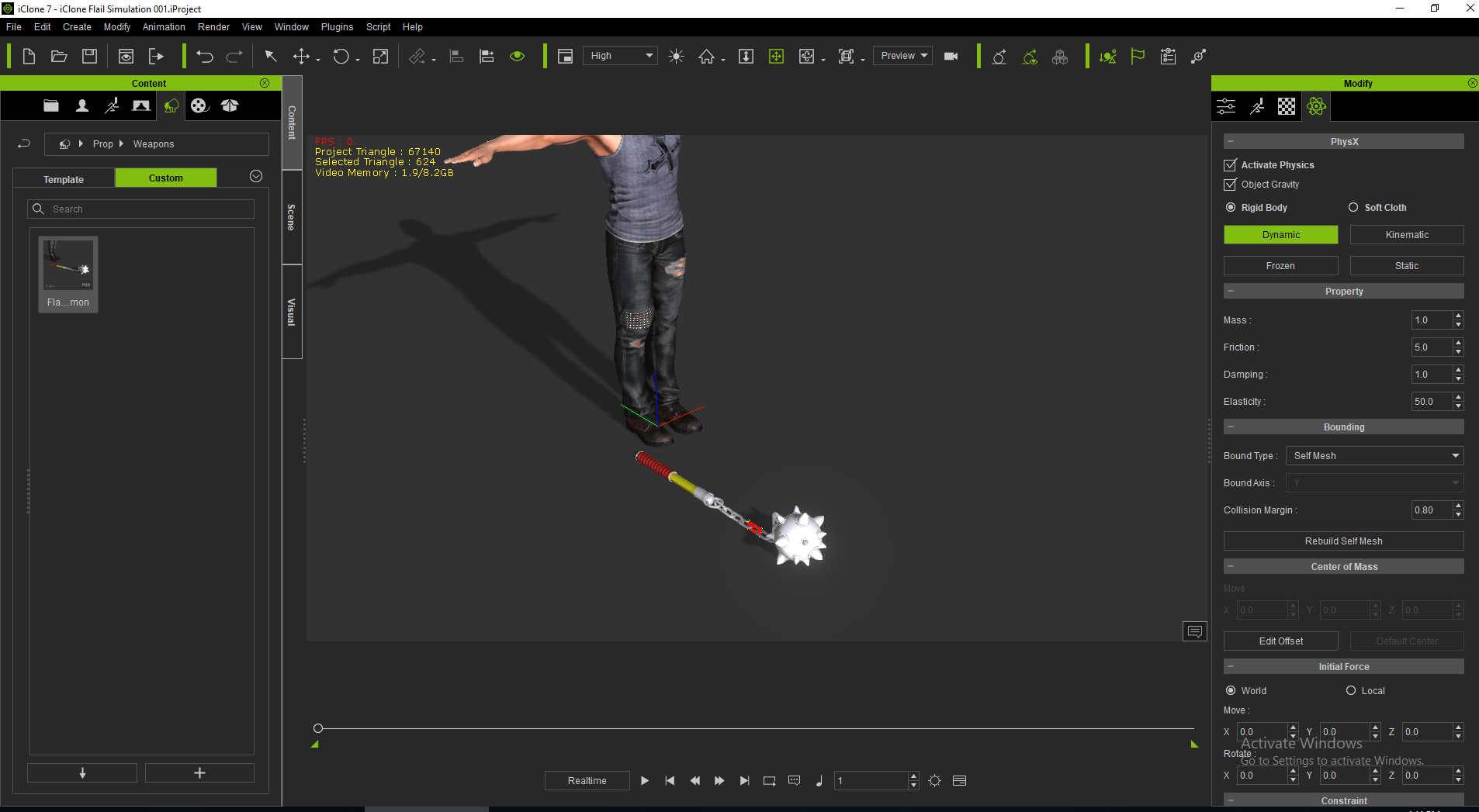This screenshot has width=1479, height=812.
Task: Click the timeline playhead marker
Action: 318,728
